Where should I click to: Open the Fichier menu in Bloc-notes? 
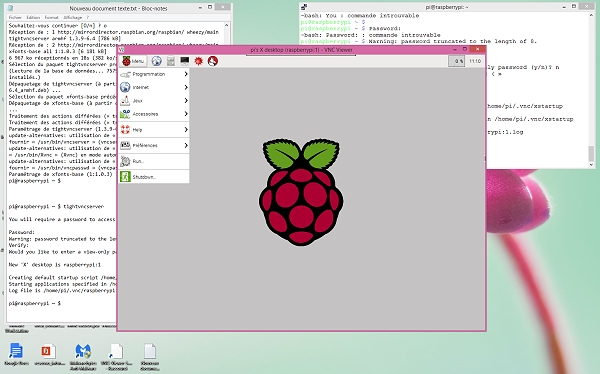pyautogui.click(x=15, y=17)
